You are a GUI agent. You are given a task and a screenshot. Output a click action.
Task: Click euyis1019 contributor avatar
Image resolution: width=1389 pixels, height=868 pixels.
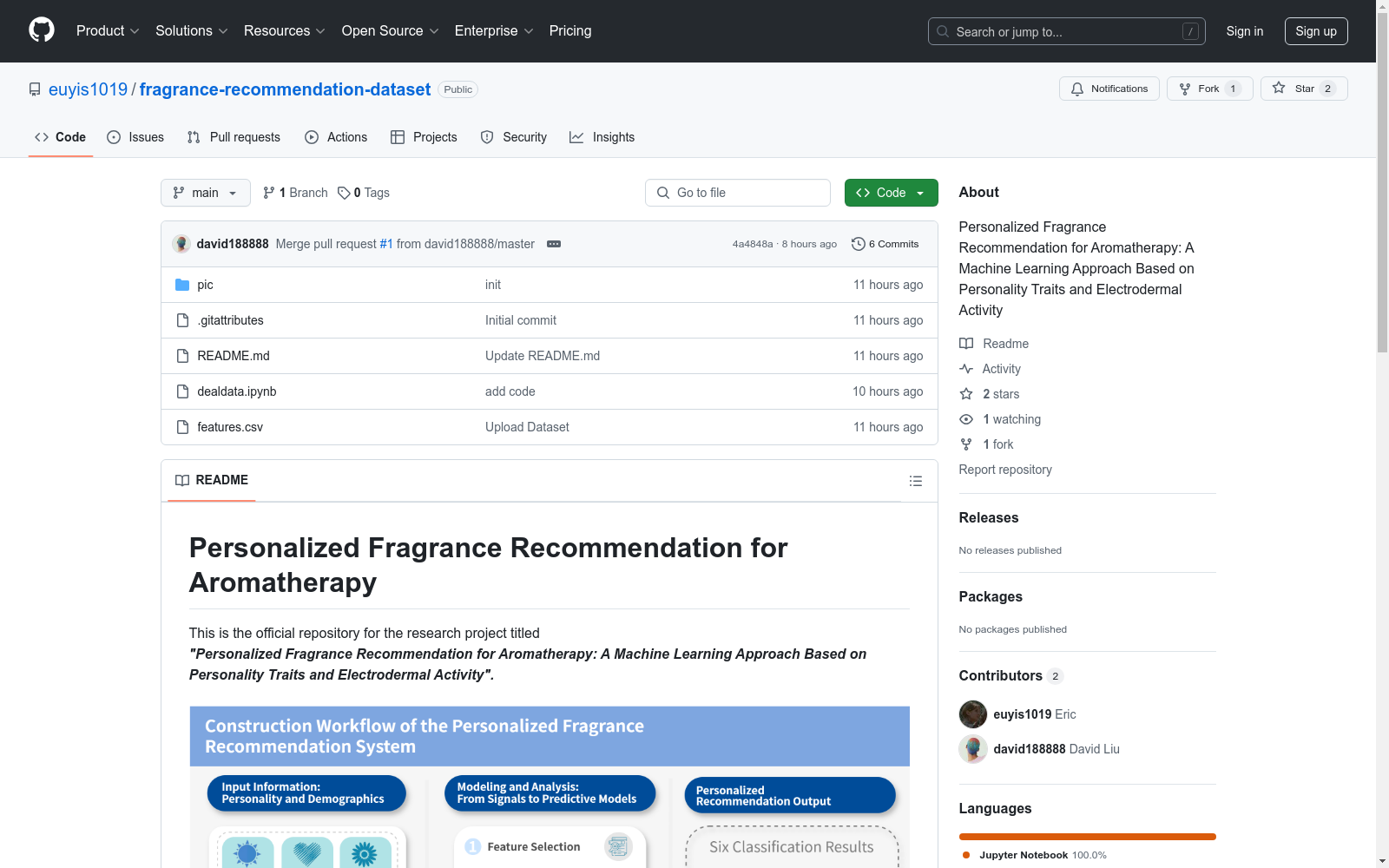972,714
